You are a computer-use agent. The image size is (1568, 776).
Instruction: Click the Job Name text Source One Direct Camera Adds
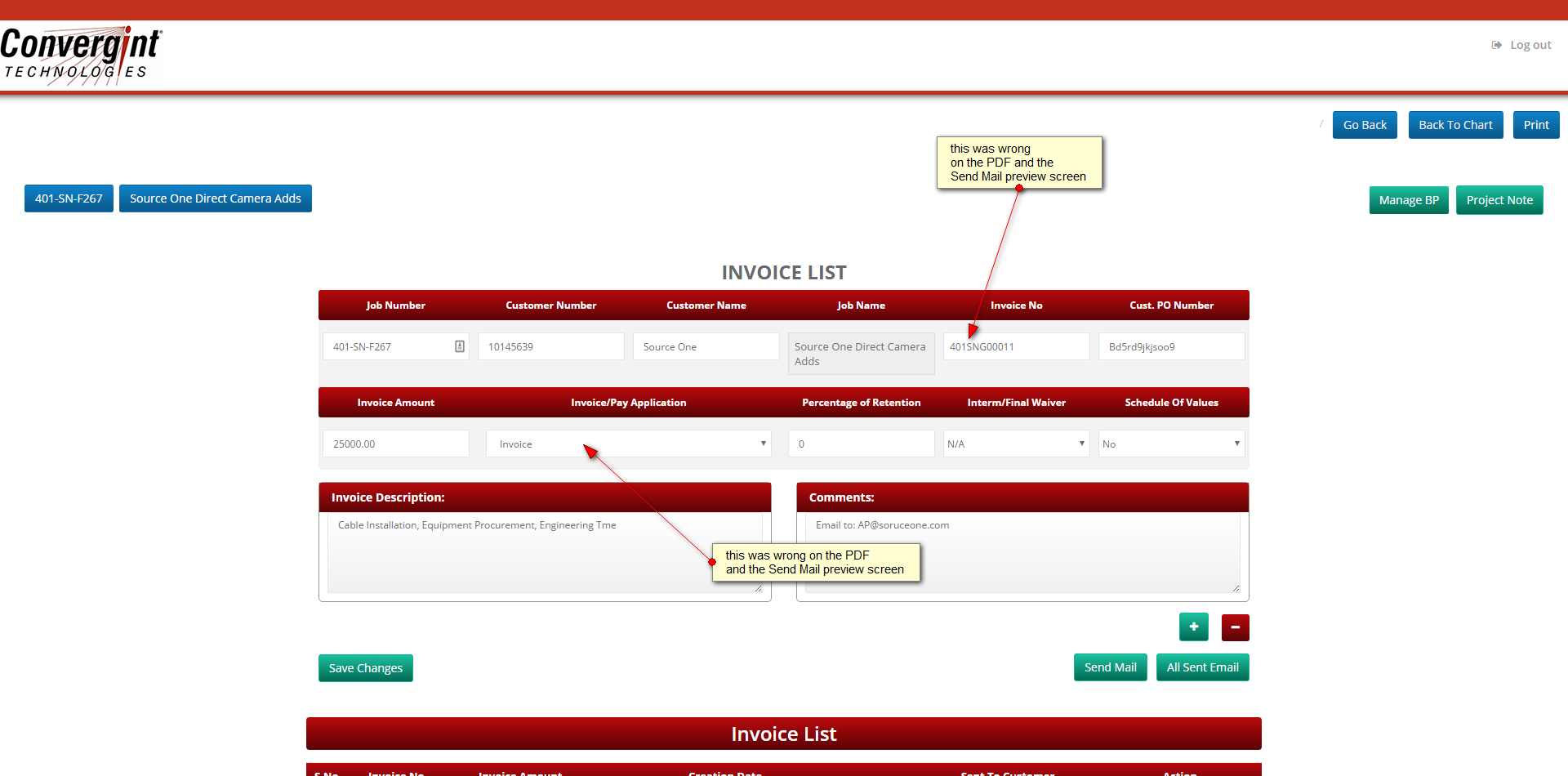pos(860,354)
